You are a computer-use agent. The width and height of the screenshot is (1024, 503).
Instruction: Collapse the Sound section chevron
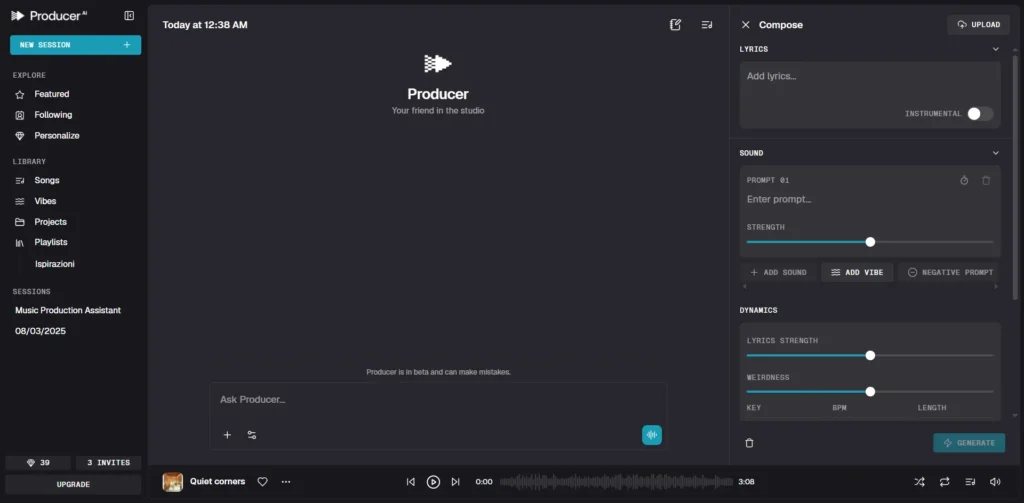click(995, 153)
